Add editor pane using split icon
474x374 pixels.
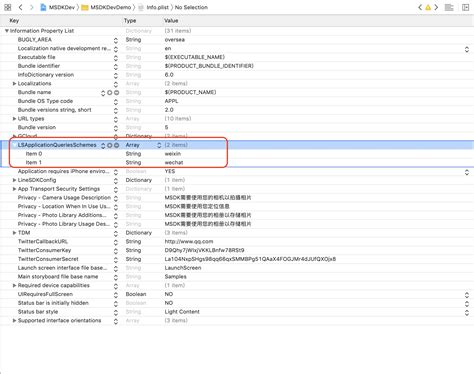pos(466,7)
